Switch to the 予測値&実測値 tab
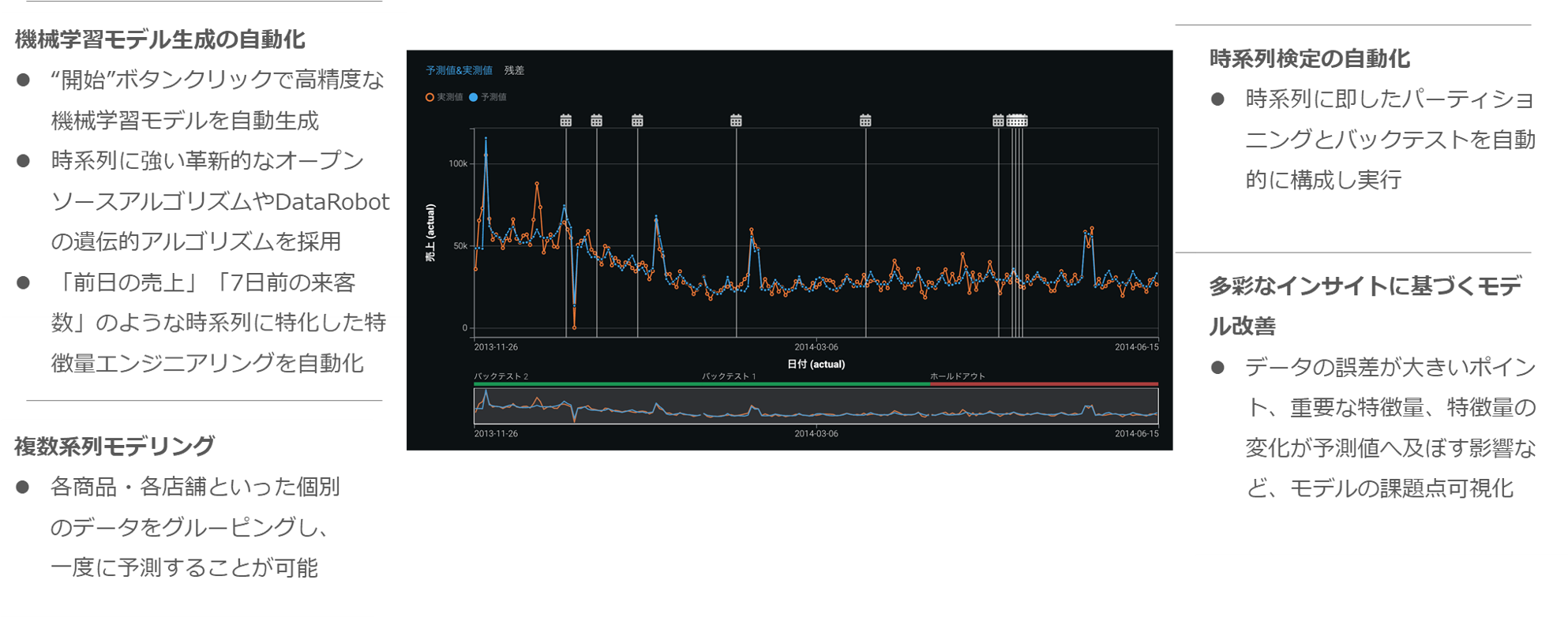The image size is (1568, 617). click(459, 70)
